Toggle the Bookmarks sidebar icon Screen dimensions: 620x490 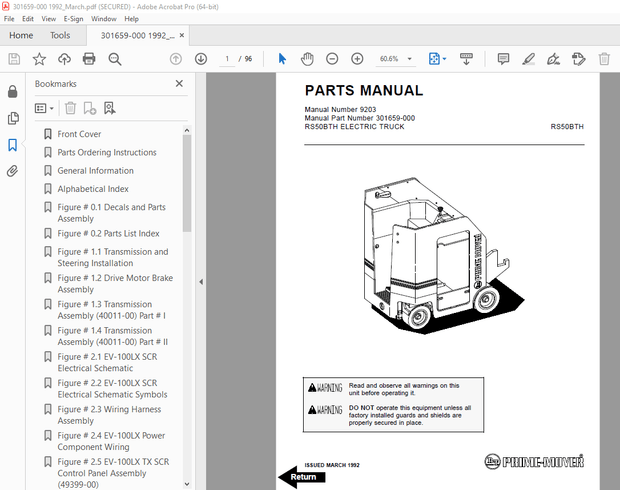coord(13,145)
